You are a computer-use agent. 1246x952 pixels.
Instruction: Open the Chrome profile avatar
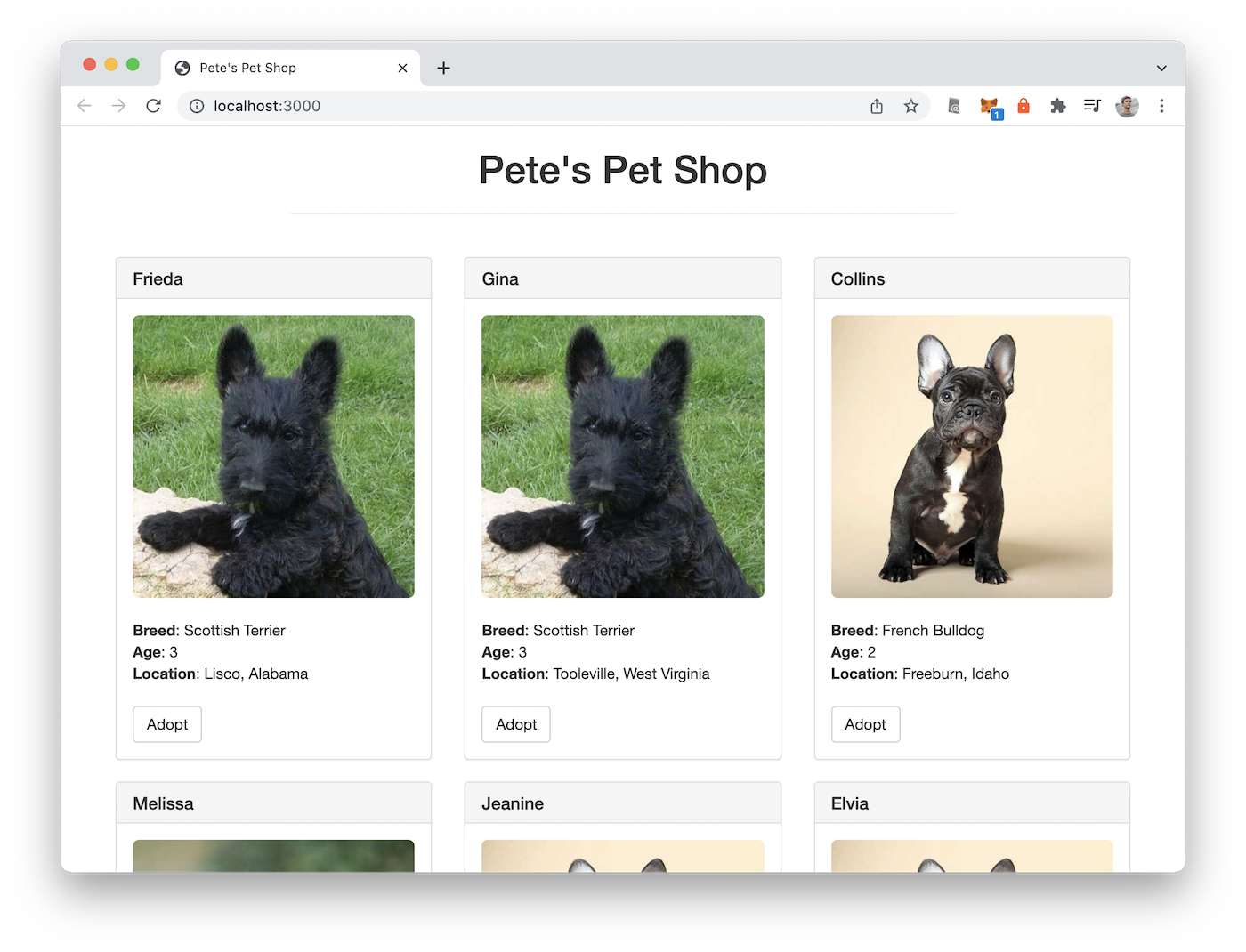tap(1127, 106)
